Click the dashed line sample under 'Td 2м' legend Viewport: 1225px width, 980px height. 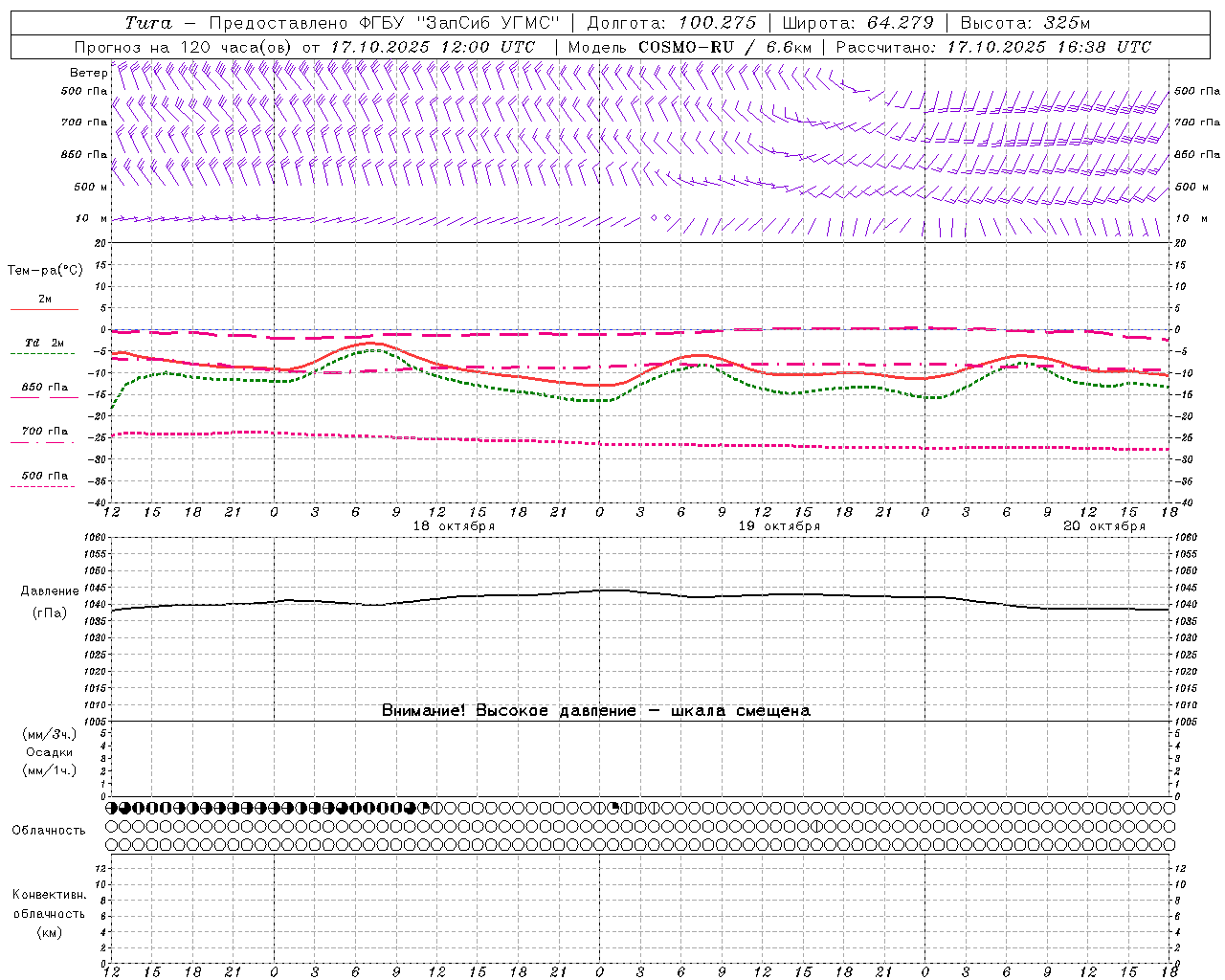coord(42,354)
